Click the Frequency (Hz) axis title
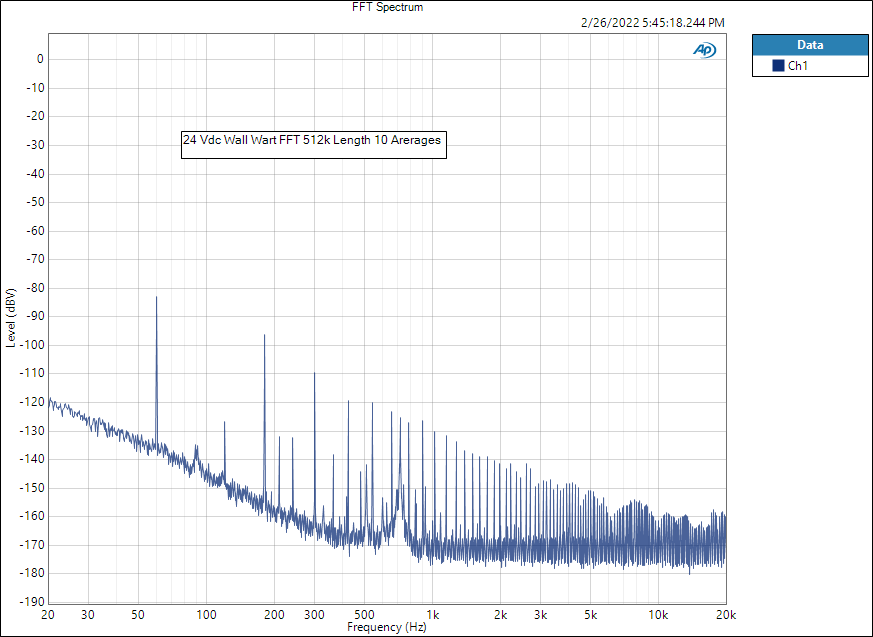The image size is (873, 637). pos(387,627)
